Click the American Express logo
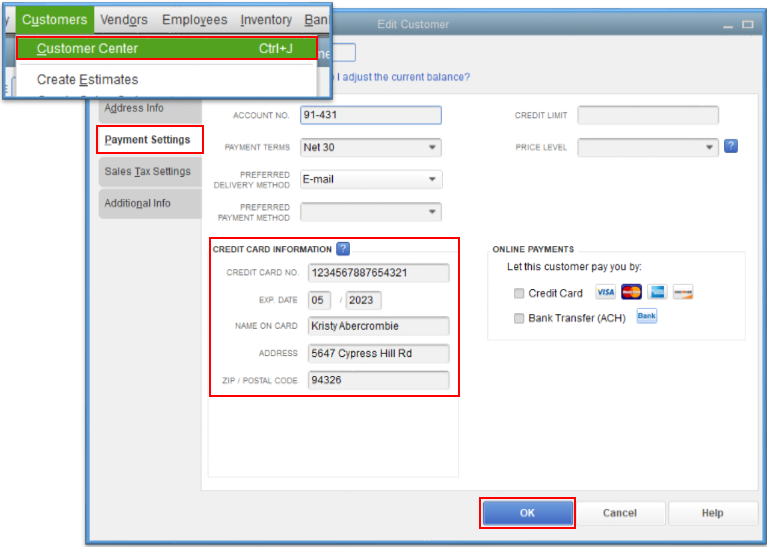Image resolution: width=767 pixels, height=547 pixels. [657, 292]
